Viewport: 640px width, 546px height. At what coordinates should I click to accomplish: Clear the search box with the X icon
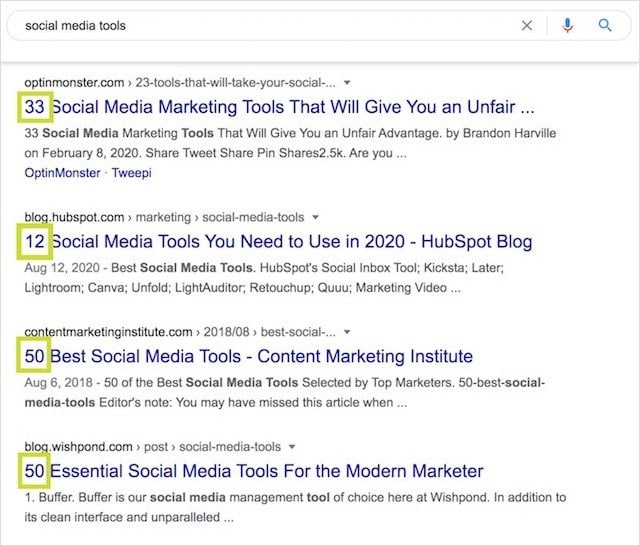click(x=527, y=26)
